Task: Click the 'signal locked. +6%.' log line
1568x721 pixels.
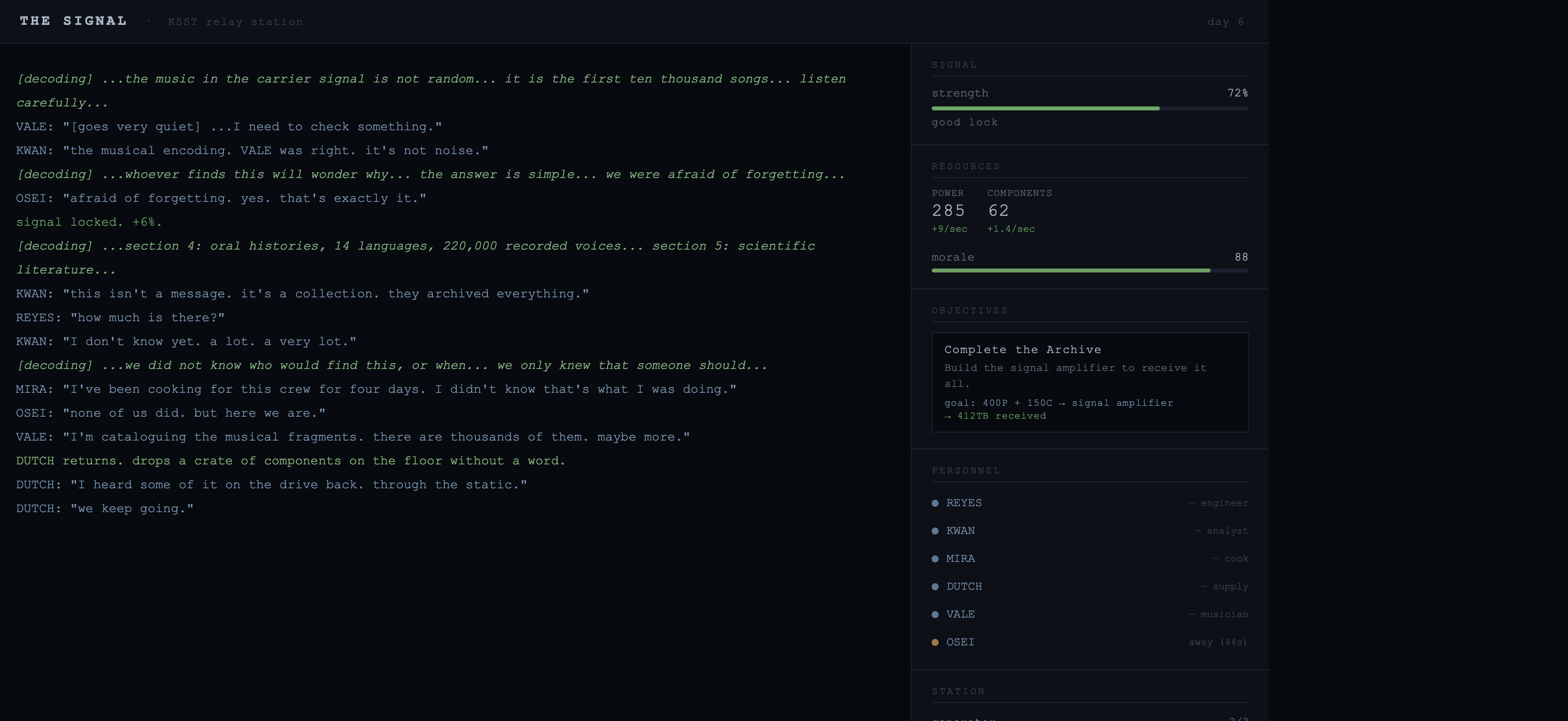Action: point(89,222)
